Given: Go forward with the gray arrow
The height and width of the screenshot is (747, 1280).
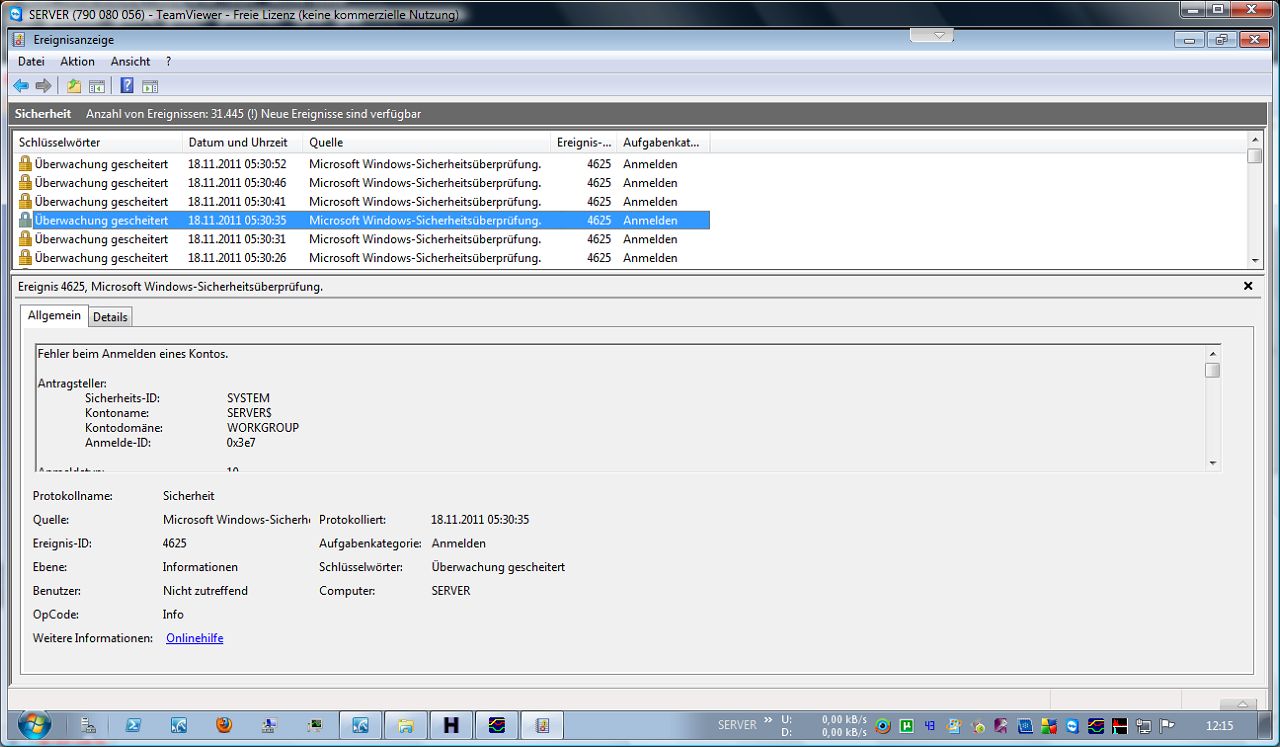Looking at the screenshot, I should coord(43,86).
